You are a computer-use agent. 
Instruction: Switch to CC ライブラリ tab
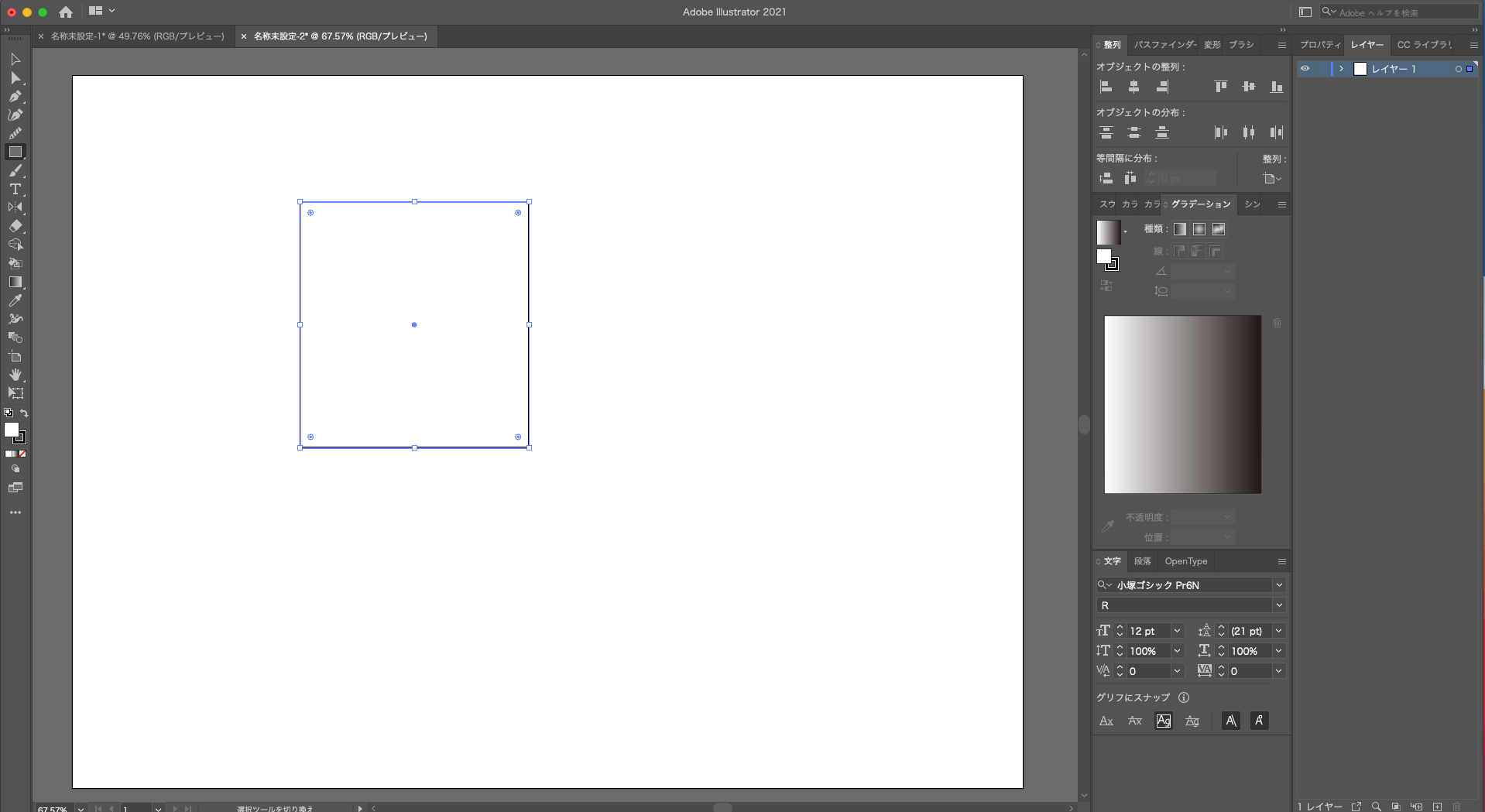[1424, 45]
